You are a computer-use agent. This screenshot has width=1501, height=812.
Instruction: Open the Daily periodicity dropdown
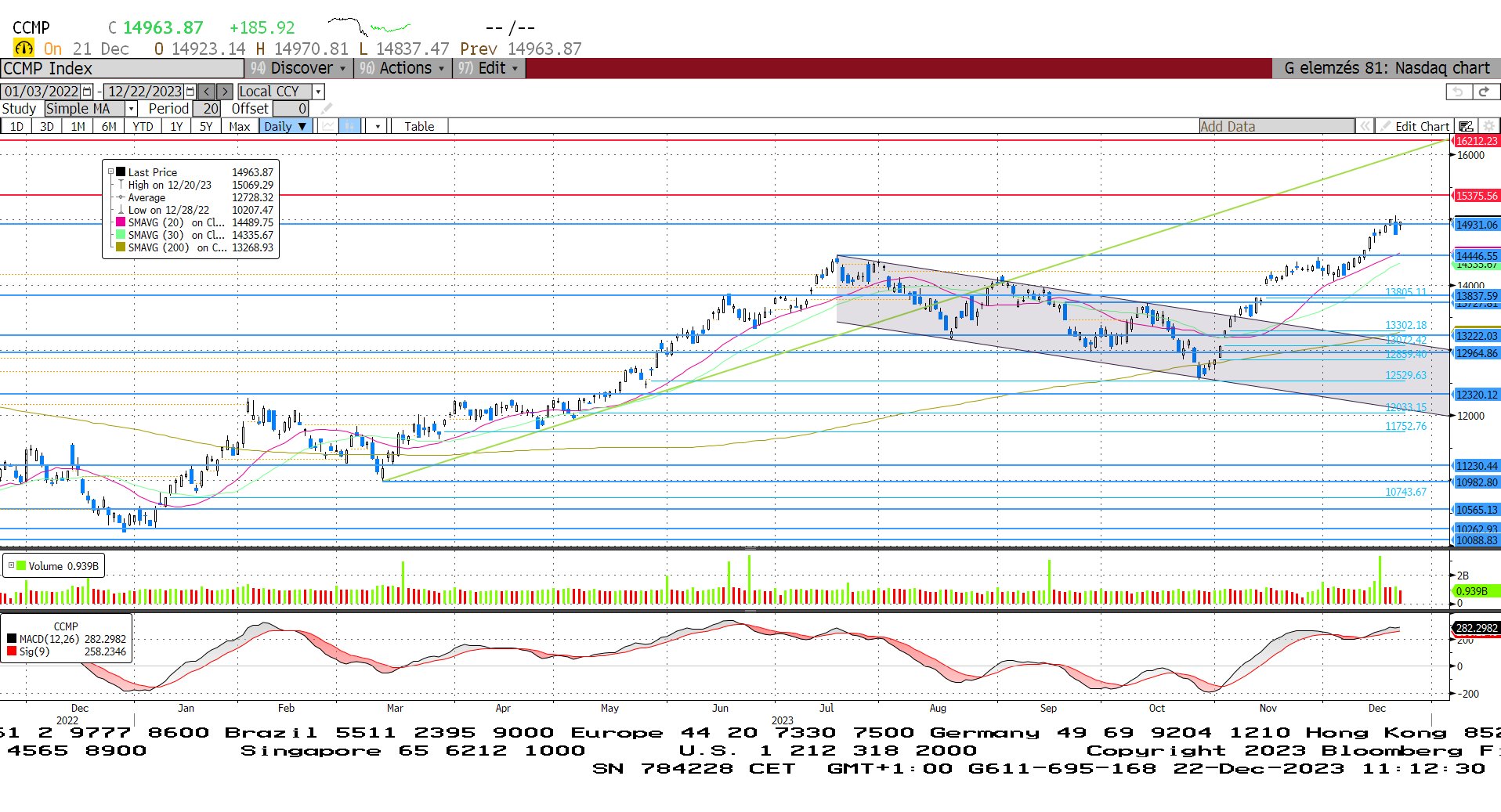point(286,126)
